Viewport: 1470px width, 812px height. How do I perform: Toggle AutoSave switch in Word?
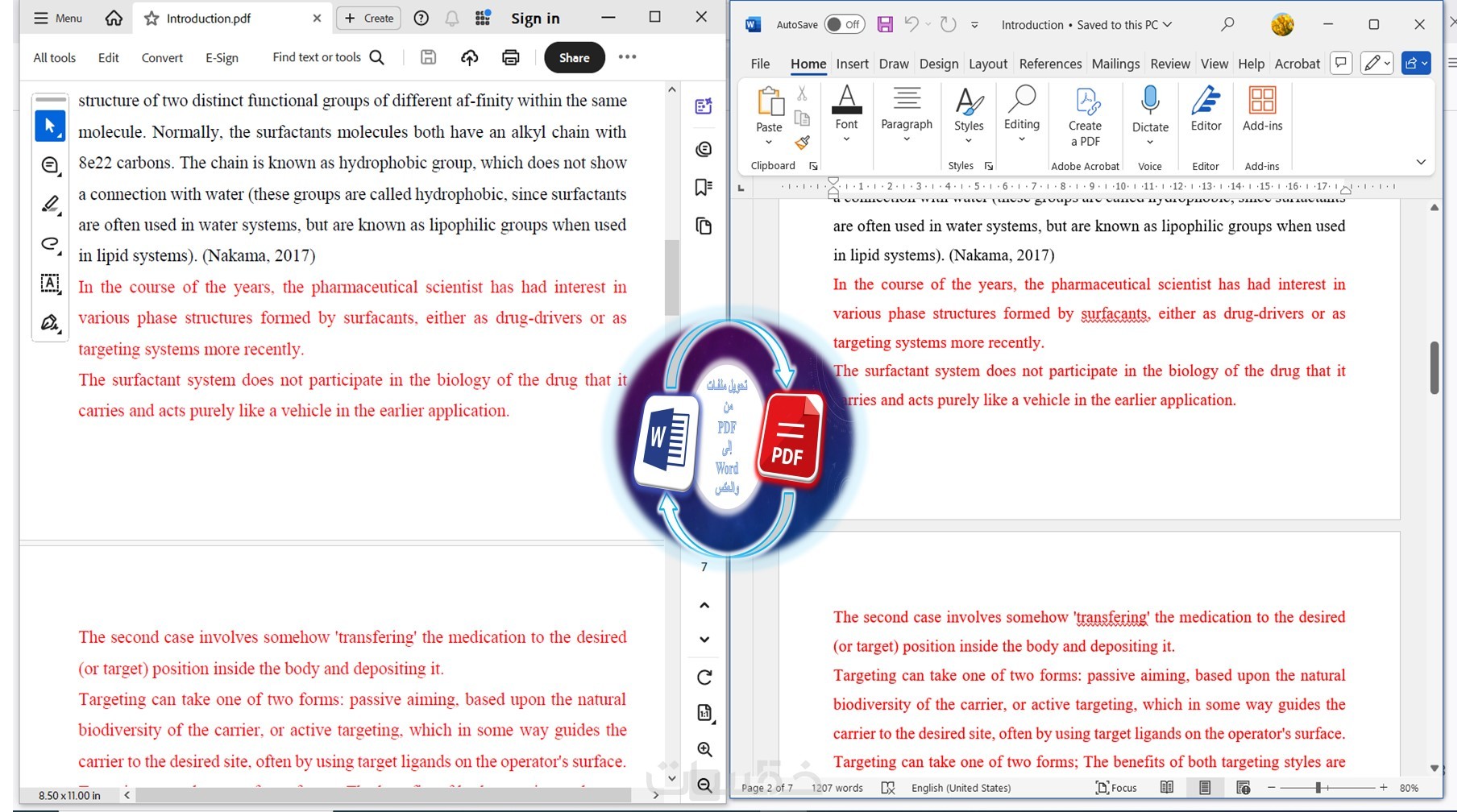pyautogui.click(x=845, y=25)
